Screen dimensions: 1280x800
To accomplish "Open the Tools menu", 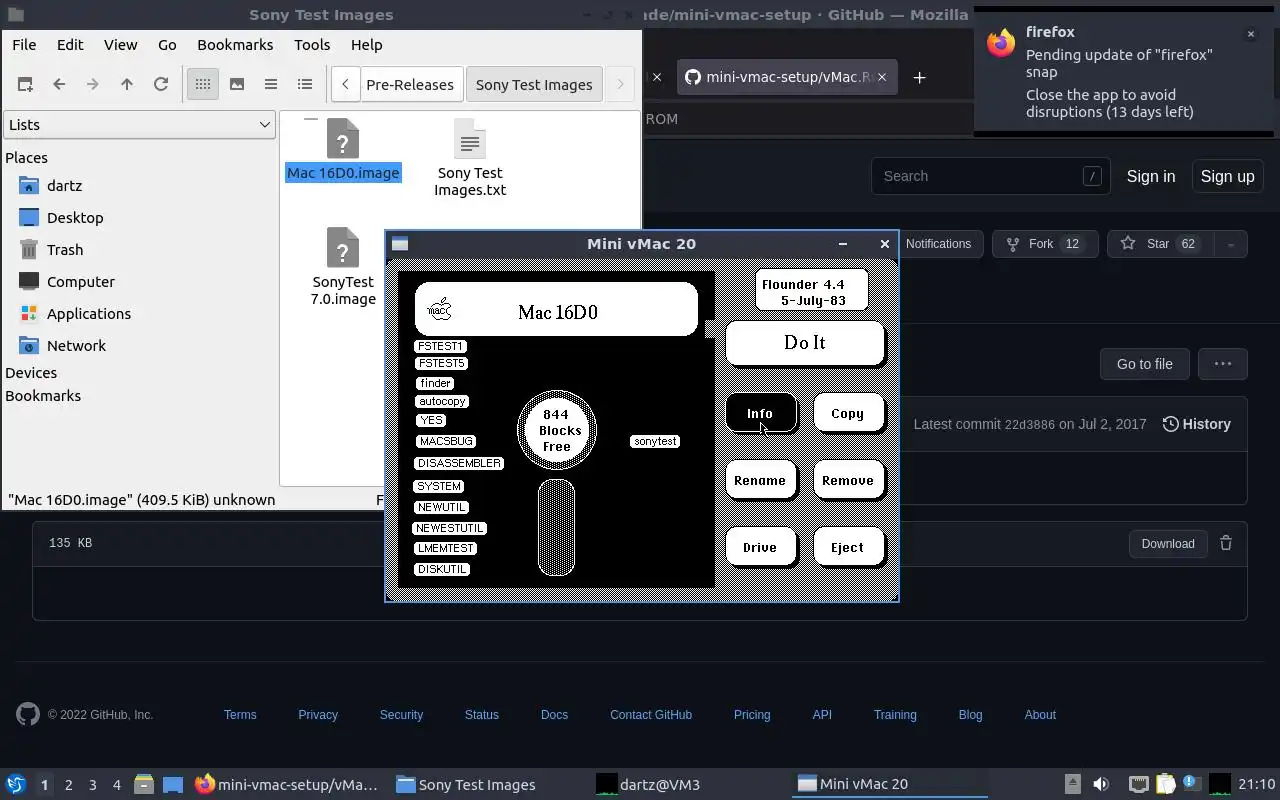I will pos(312,45).
